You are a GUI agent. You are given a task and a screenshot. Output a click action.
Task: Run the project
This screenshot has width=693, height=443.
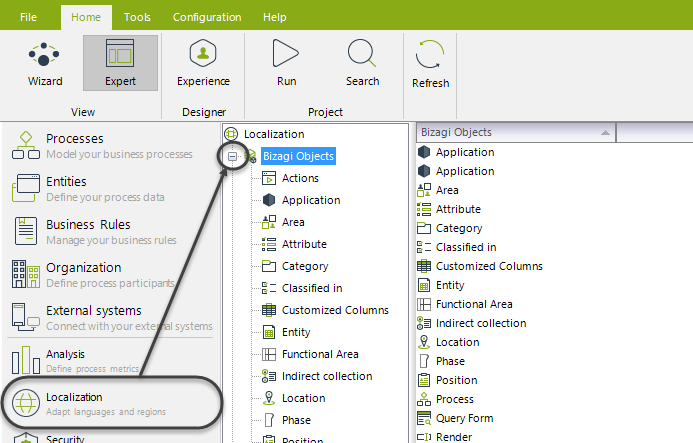point(286,63)
